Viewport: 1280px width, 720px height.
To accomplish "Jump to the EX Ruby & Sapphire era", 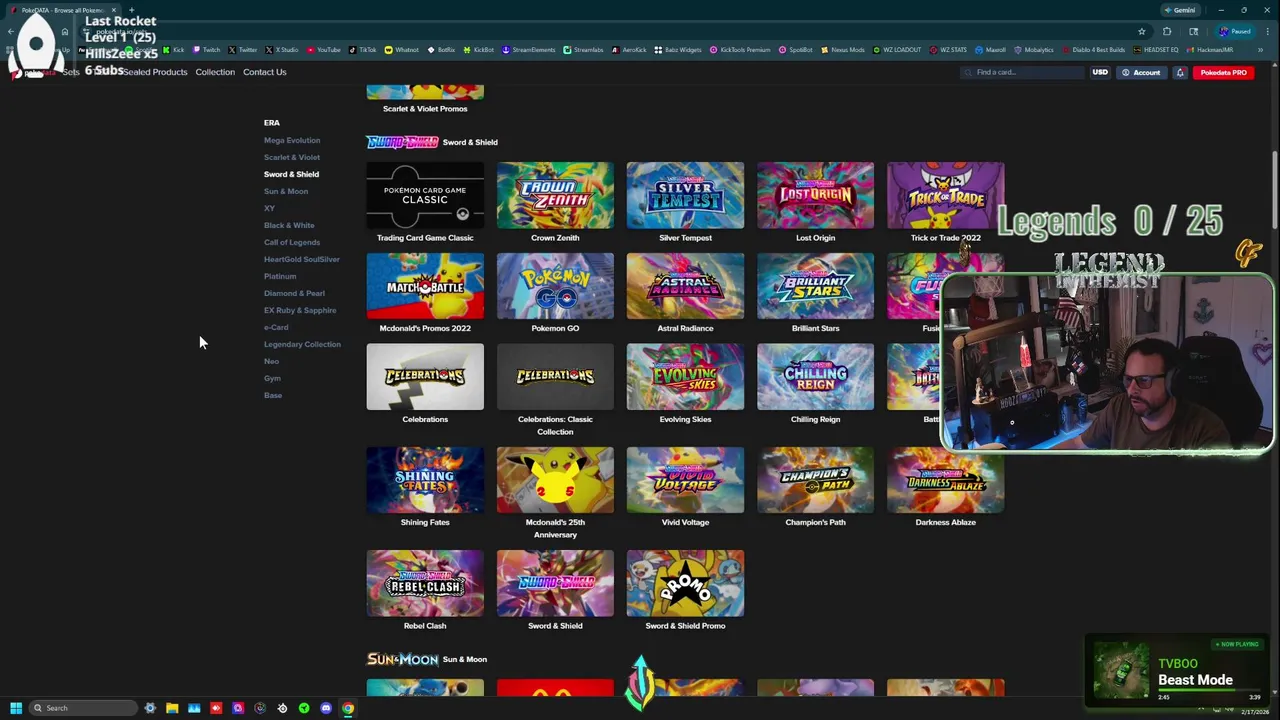I will (x=300, y=310).
